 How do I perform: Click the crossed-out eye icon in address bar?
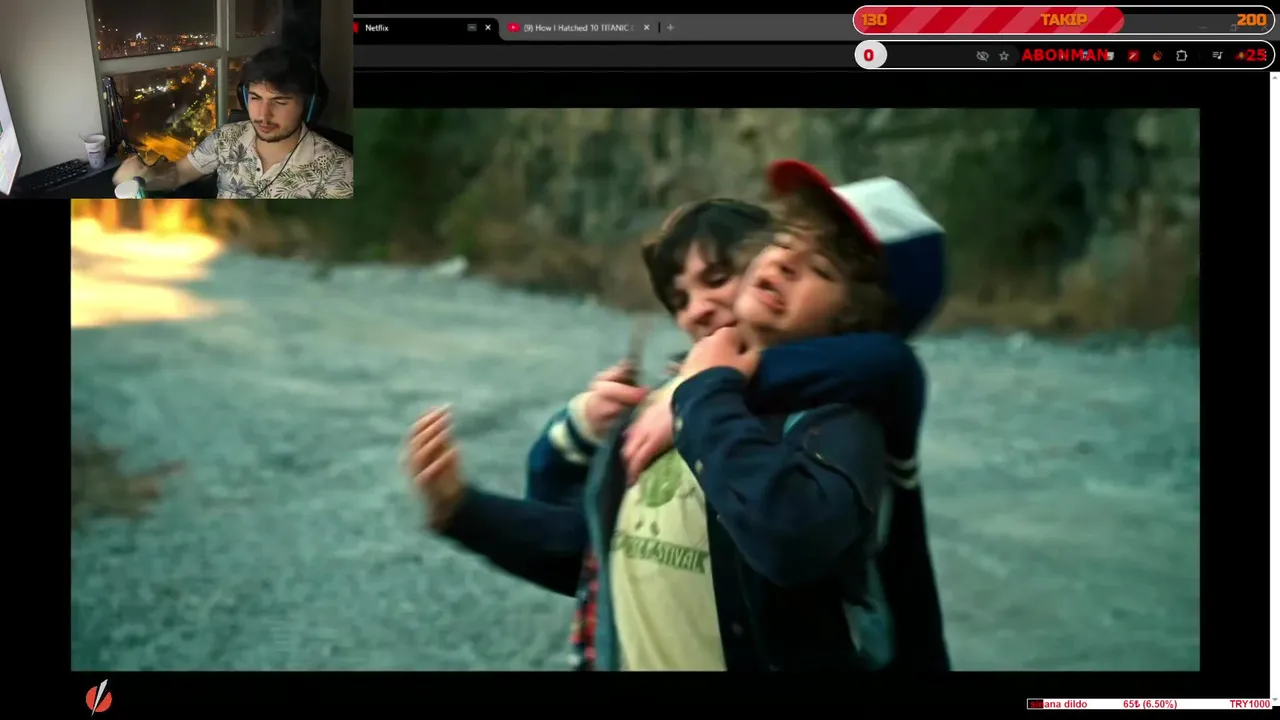click(x=982, y=56)
